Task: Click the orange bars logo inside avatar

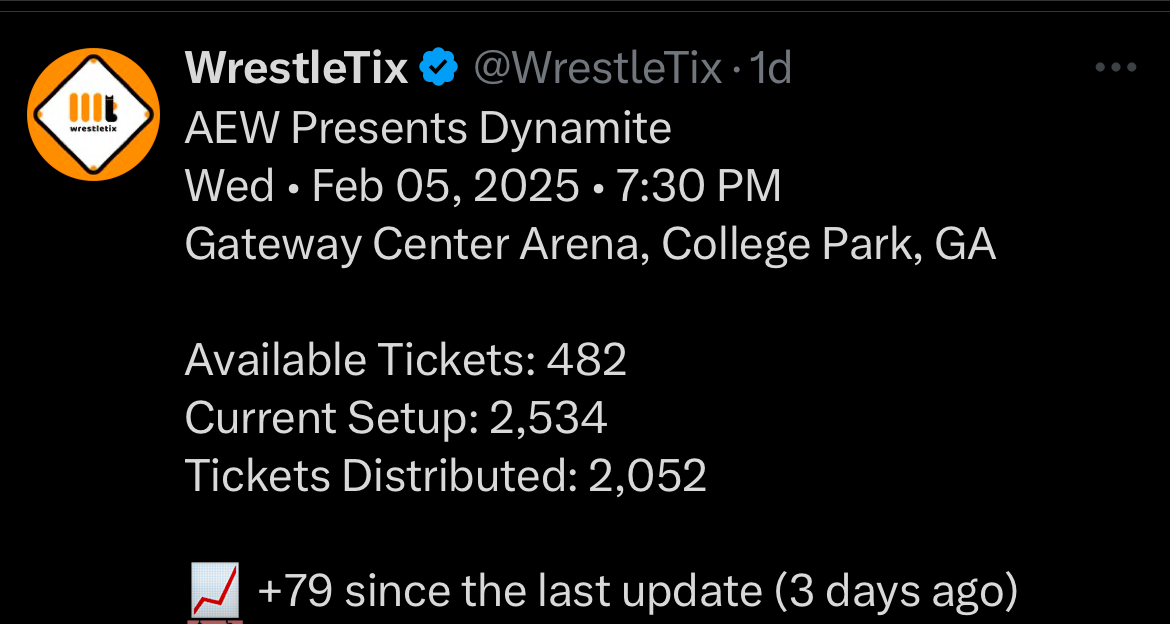Action: point(84,107)
